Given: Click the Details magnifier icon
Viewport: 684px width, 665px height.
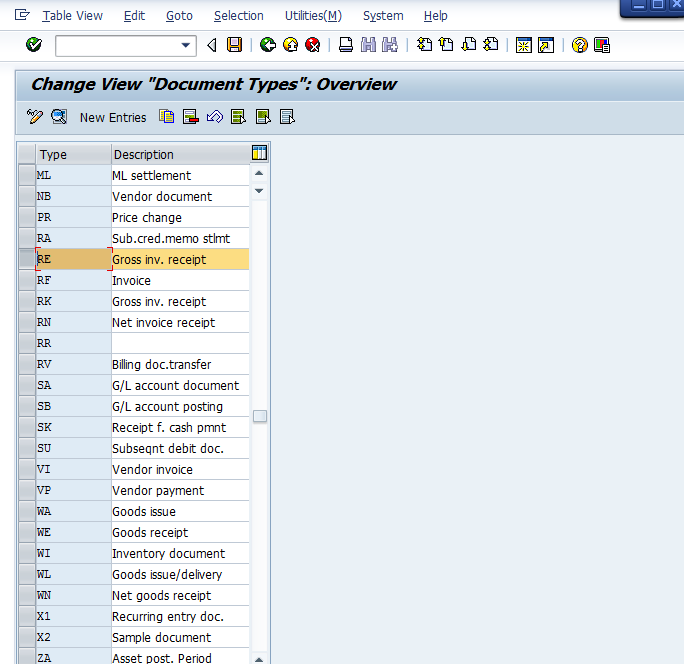Looking at the screenshot, I should [59, 117].
